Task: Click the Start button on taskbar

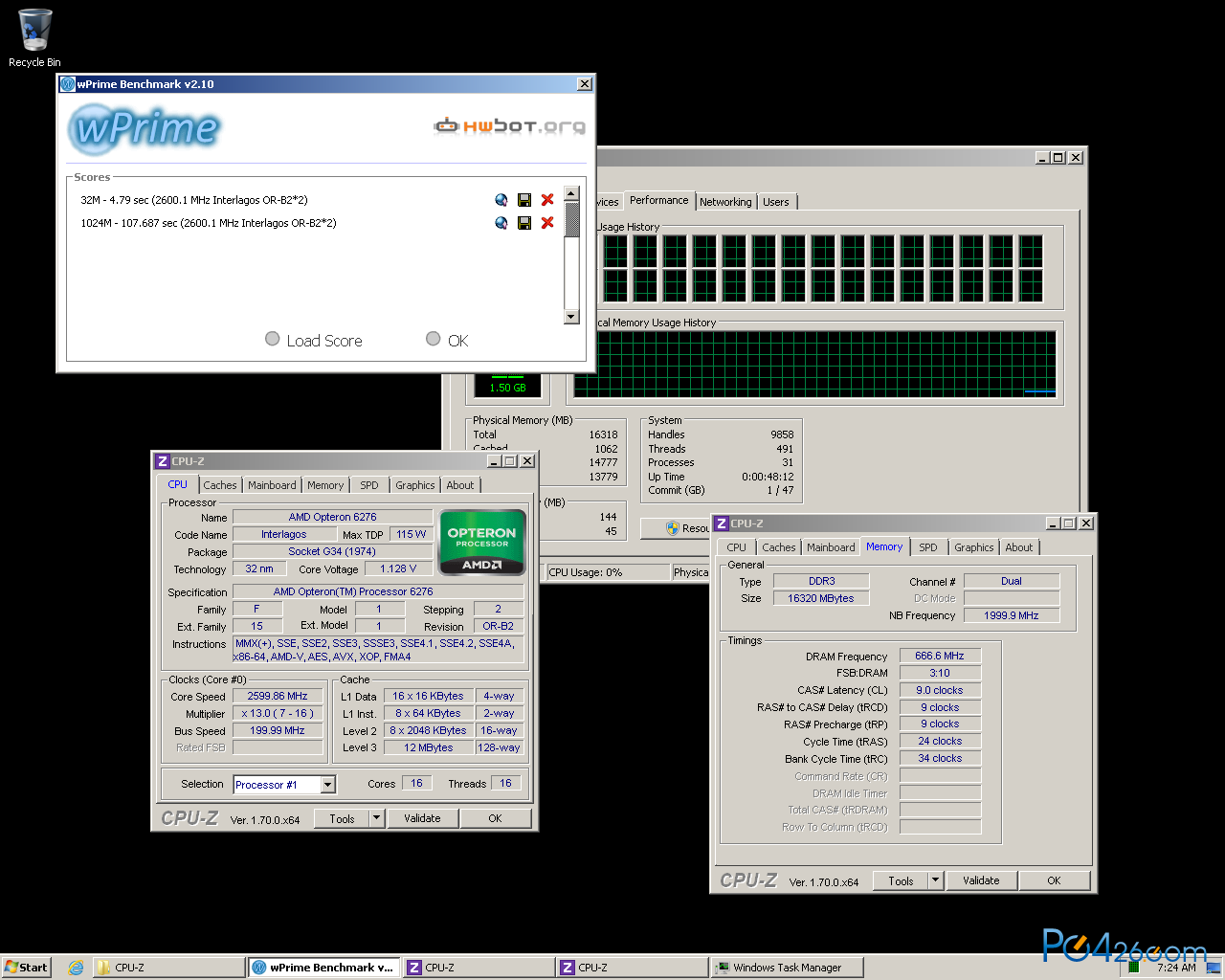Action: [26, 968]
